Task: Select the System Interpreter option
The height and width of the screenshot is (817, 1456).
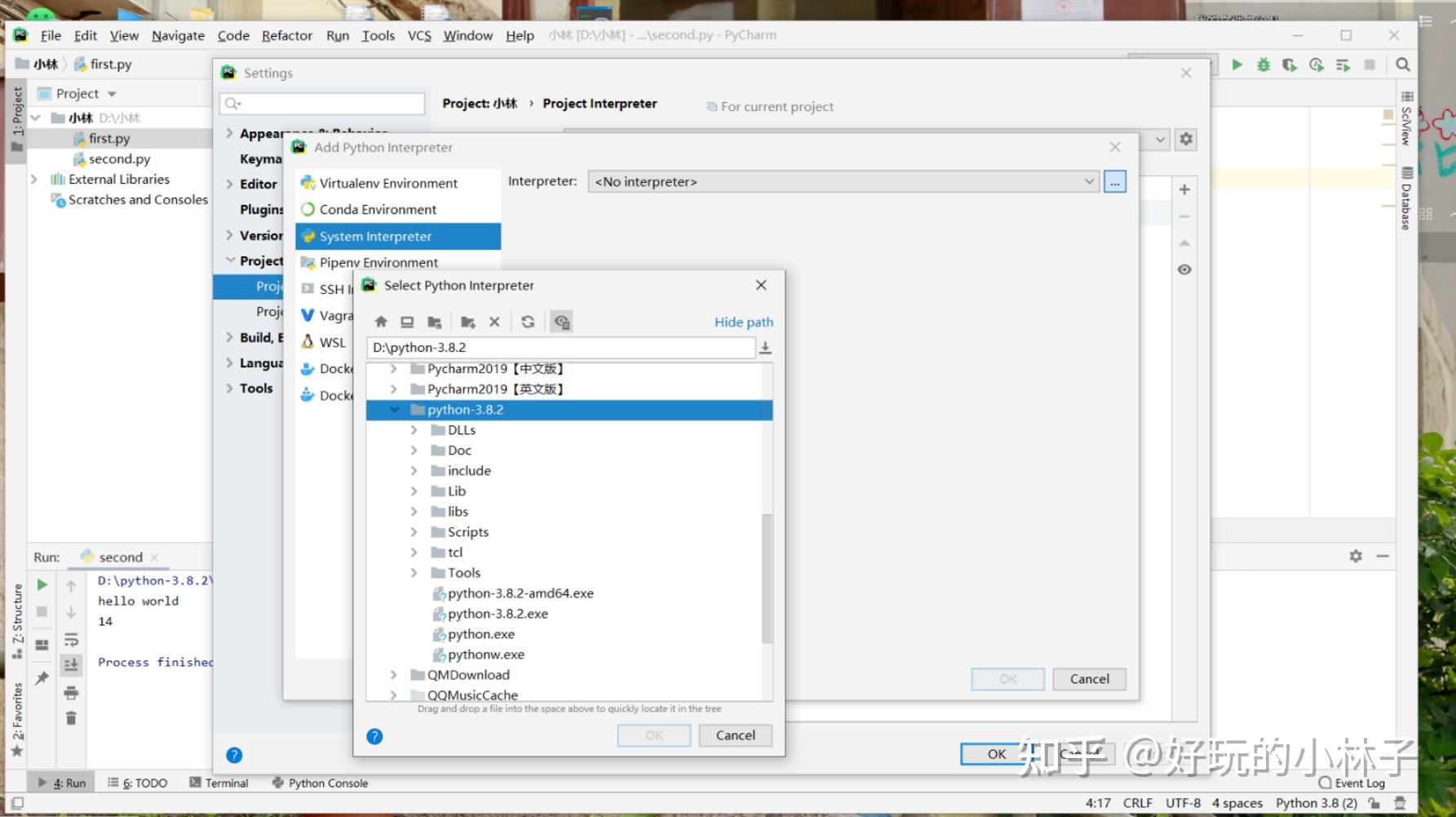Action: [x=375, y=236]
